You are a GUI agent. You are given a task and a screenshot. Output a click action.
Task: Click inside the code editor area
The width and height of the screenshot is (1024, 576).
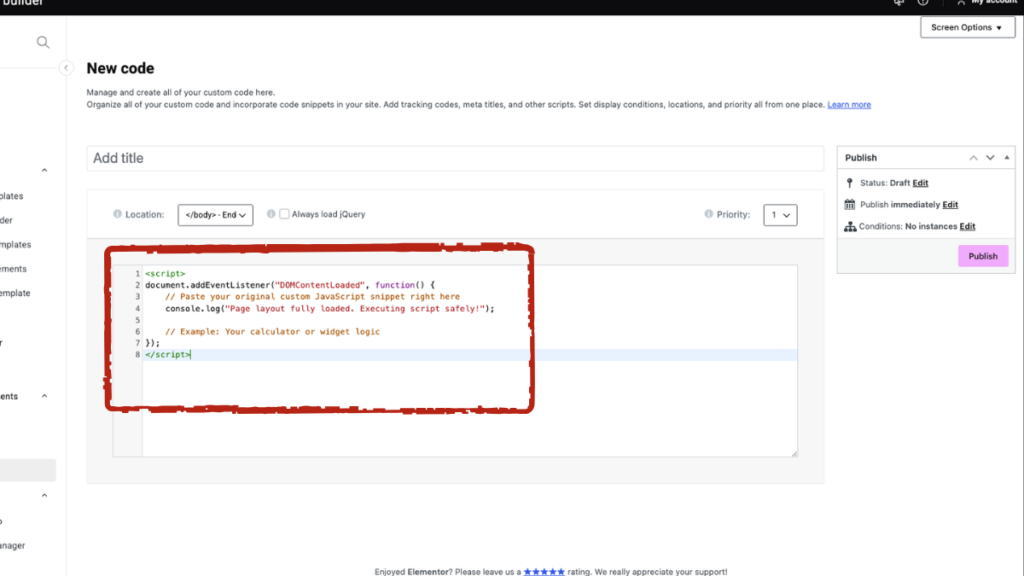455,361
